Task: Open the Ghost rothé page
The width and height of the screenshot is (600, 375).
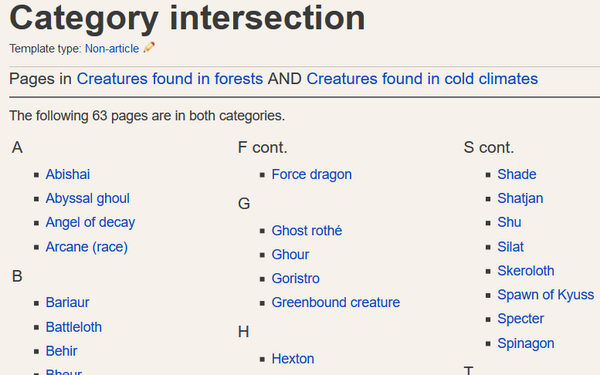Action: [x=307, y=231]
